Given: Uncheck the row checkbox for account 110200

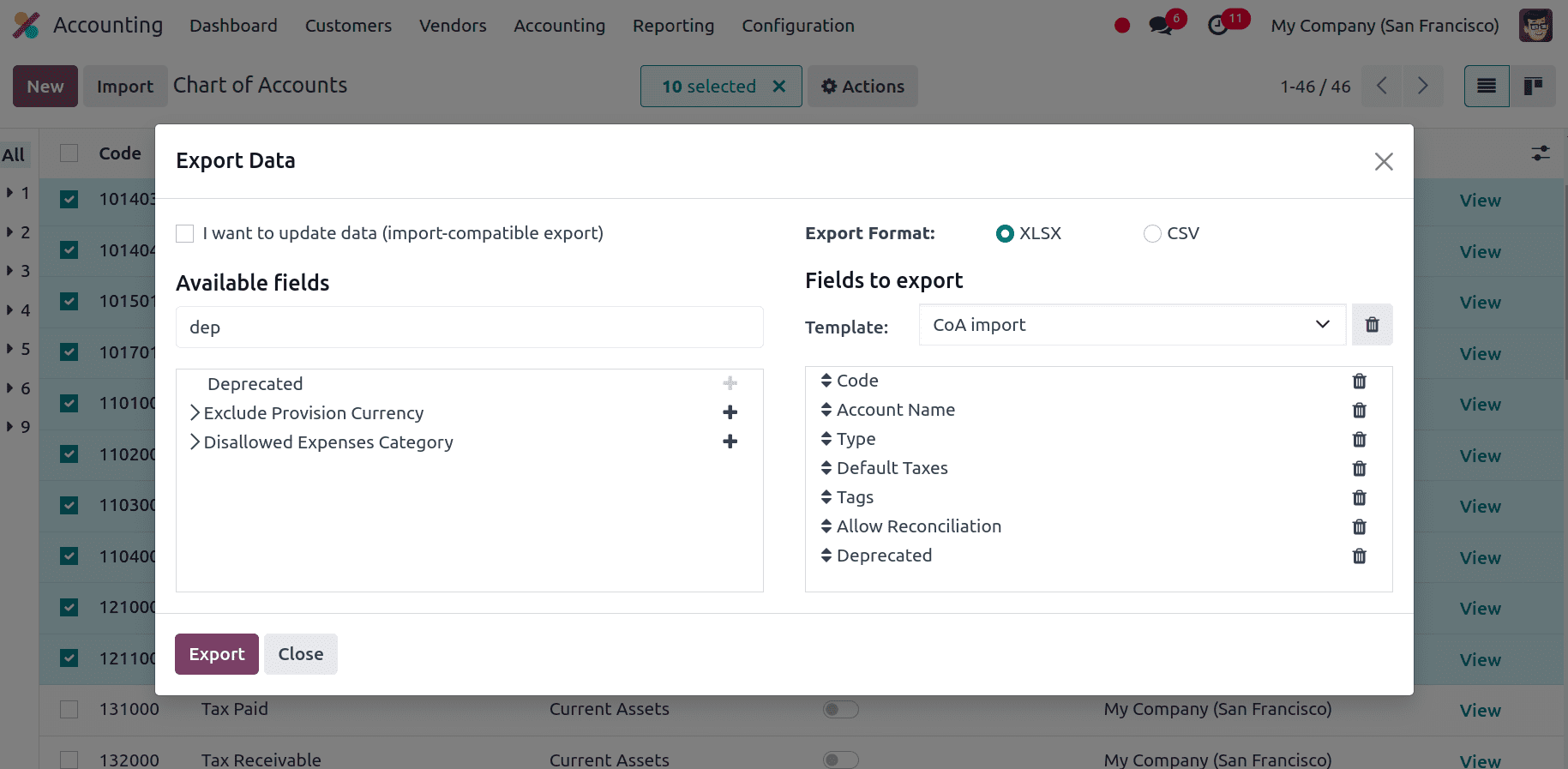Looking at the screenshot, I should coord(69,454).
